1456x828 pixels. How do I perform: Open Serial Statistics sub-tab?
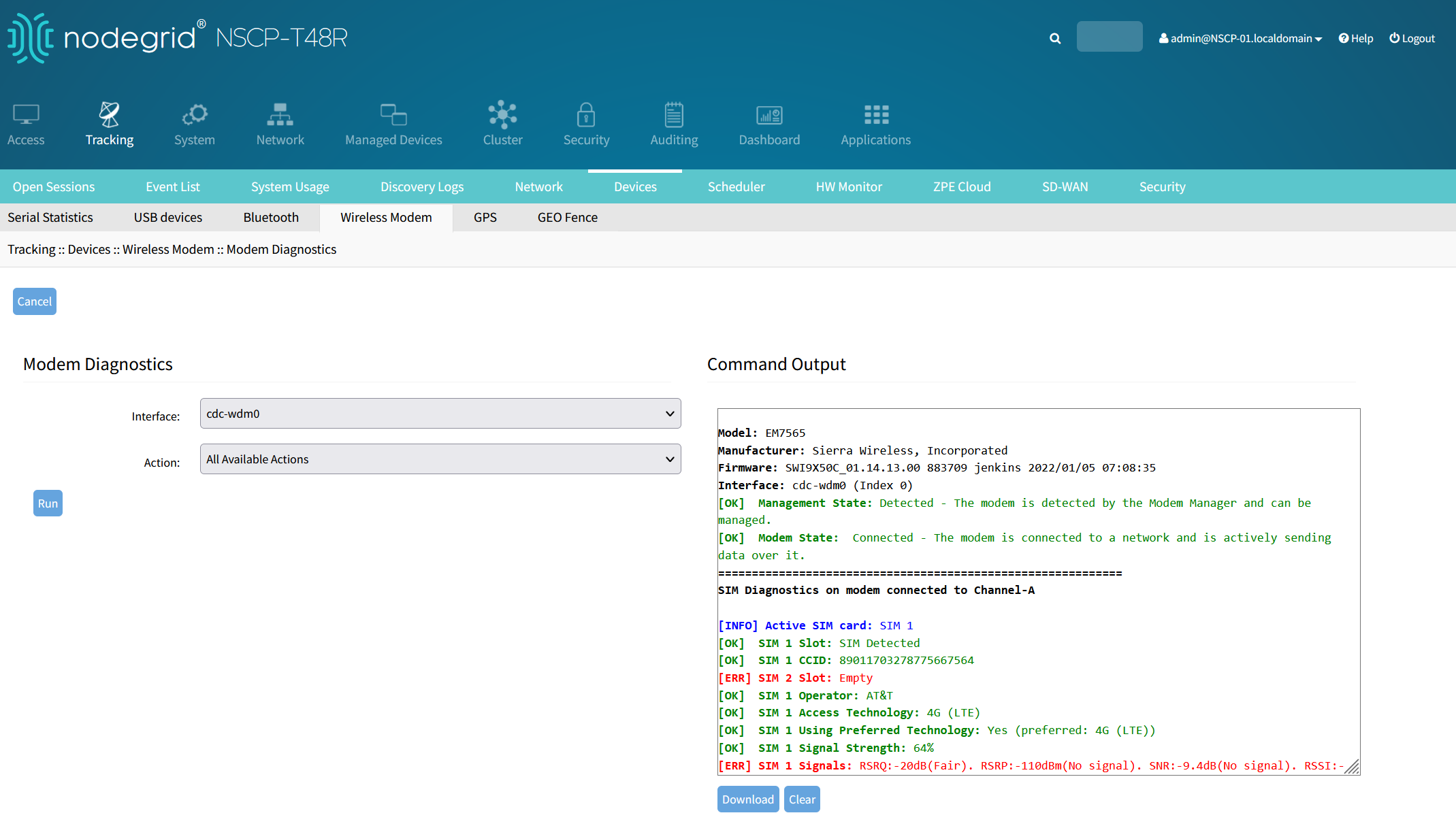(50, 217)
